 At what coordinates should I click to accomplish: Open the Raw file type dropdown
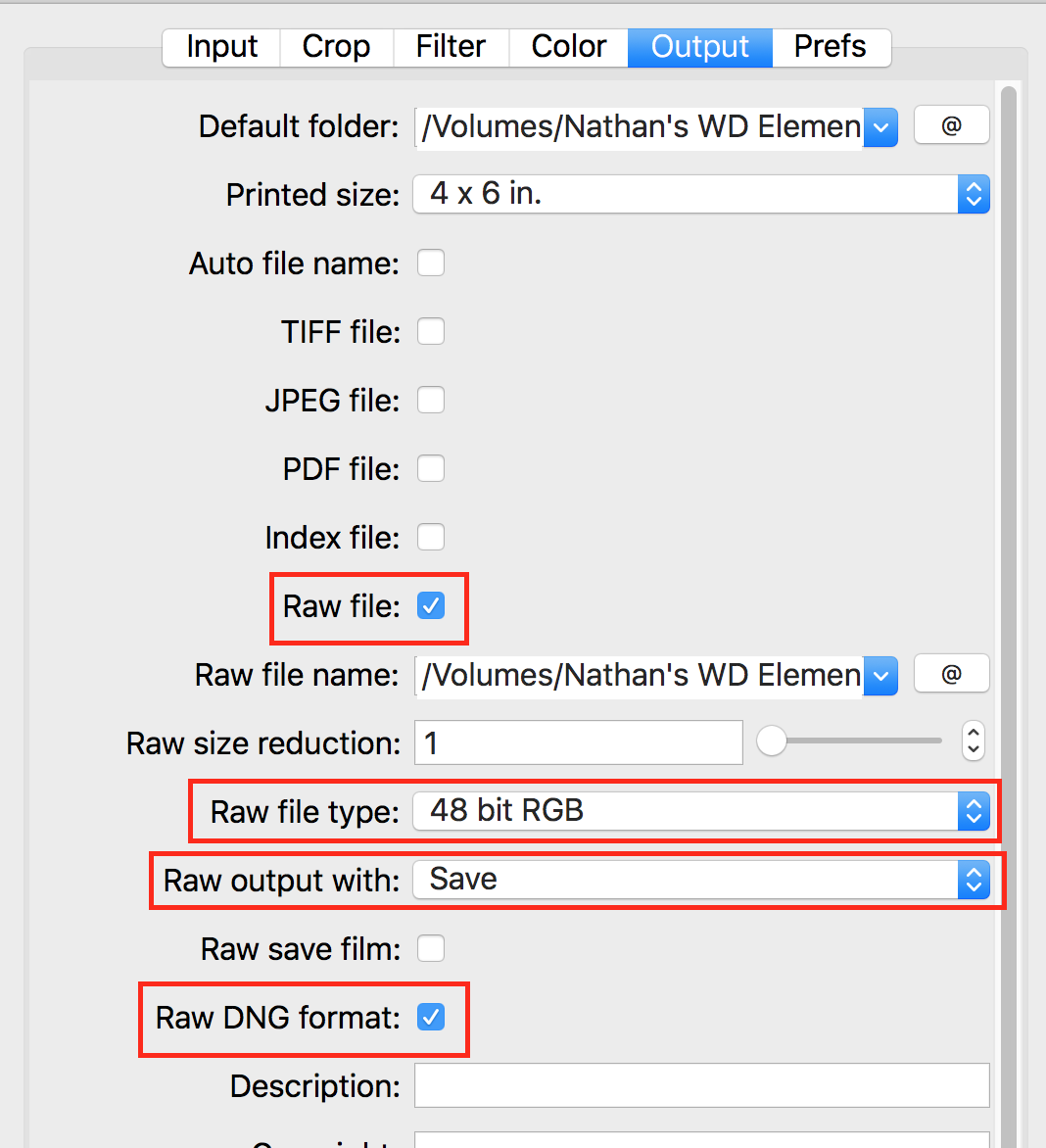[x=701, y=811]
